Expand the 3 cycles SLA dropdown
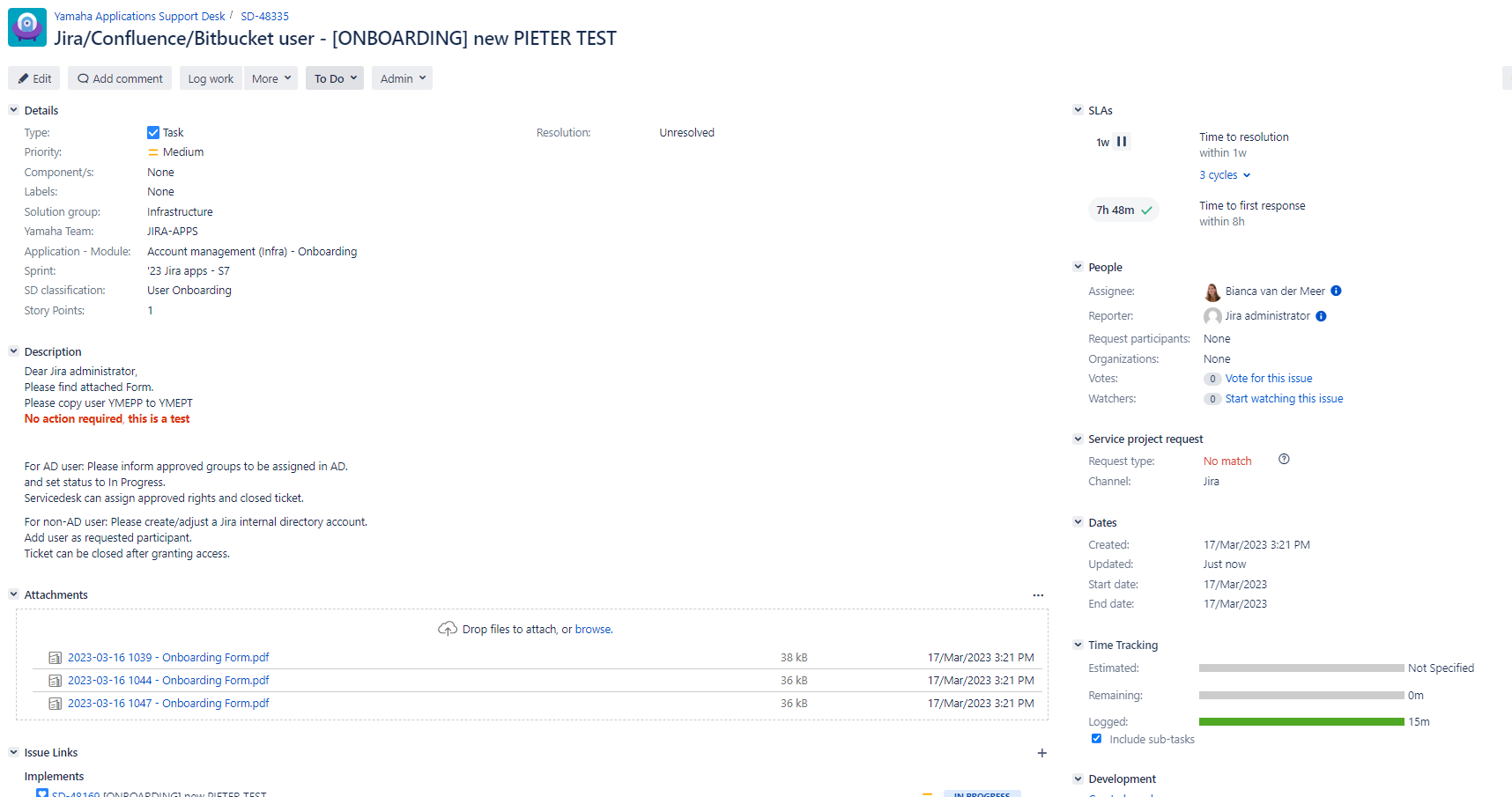This screenshot has height=797, width=1512. (x=1225, y=175)
